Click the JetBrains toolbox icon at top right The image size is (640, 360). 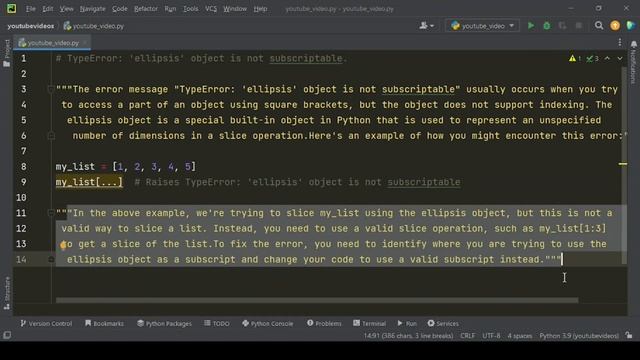coord(631,26)
